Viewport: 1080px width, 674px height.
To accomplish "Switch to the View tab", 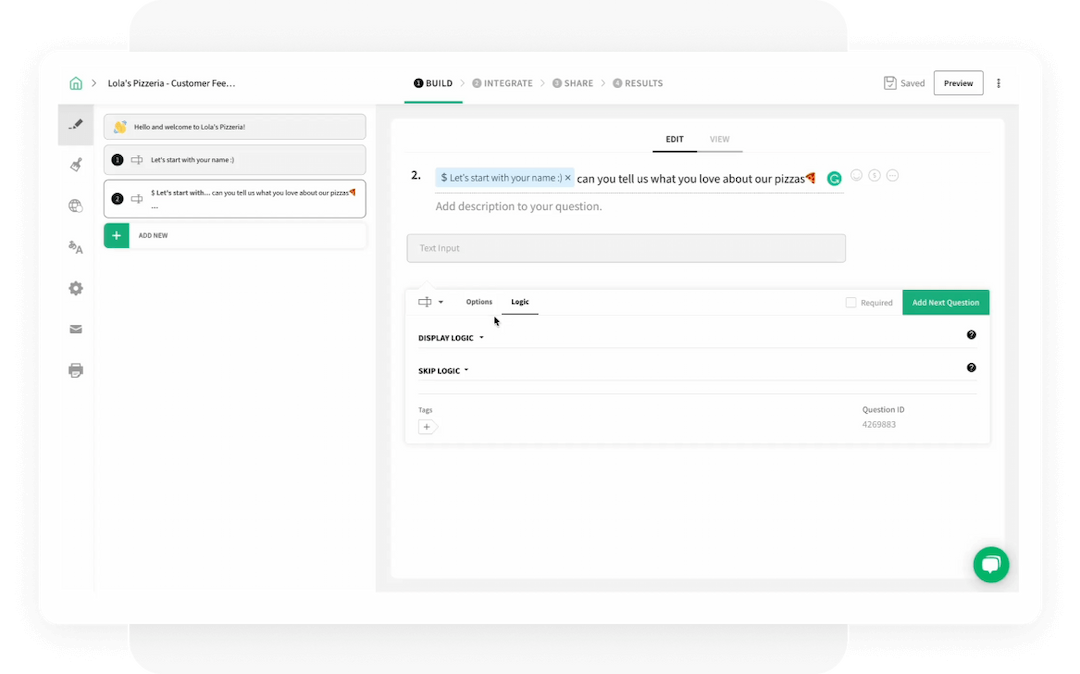I will [x=720, y=139].
